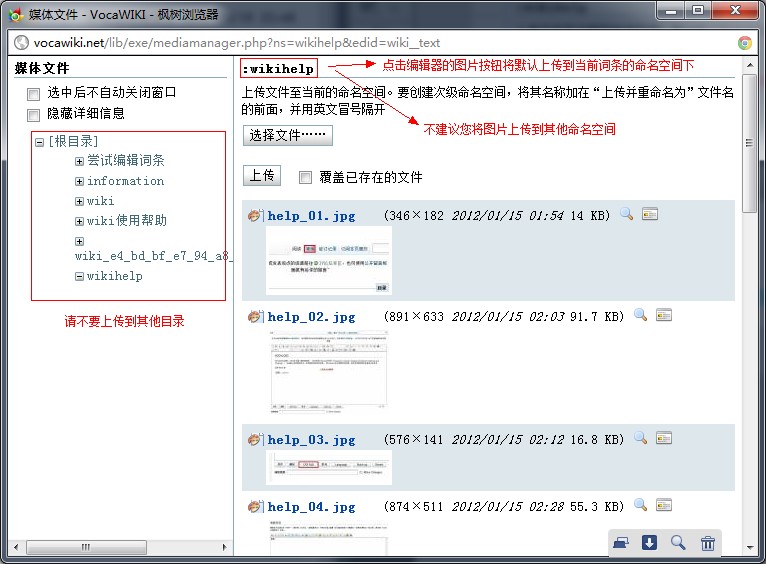Viewport: 766px width, 564px height.
Task: Click the details icon beside help_01.jpg
Action: [650, 214]
